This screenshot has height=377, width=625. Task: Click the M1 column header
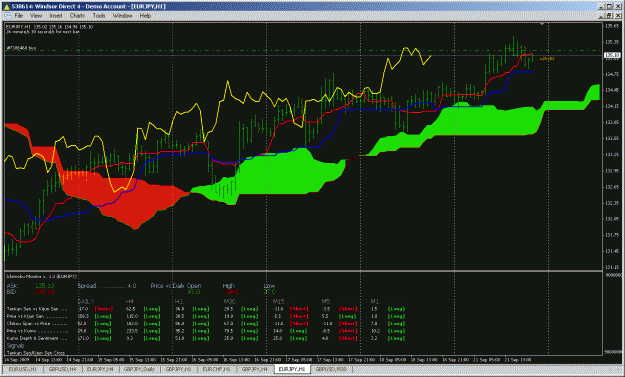coord(375,302)
